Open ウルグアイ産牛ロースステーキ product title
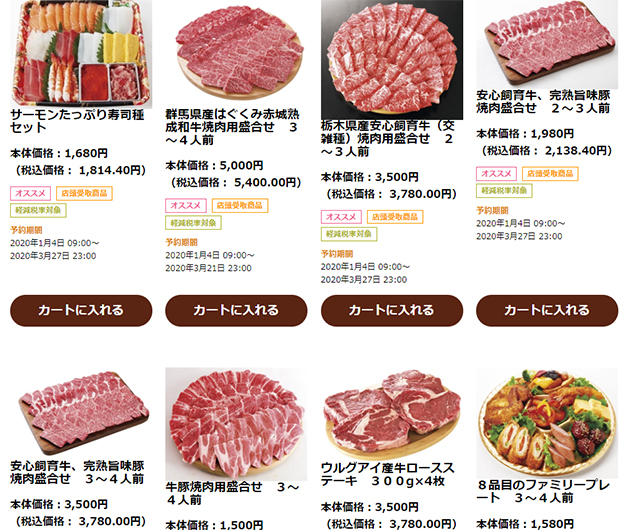 (388, 474)
